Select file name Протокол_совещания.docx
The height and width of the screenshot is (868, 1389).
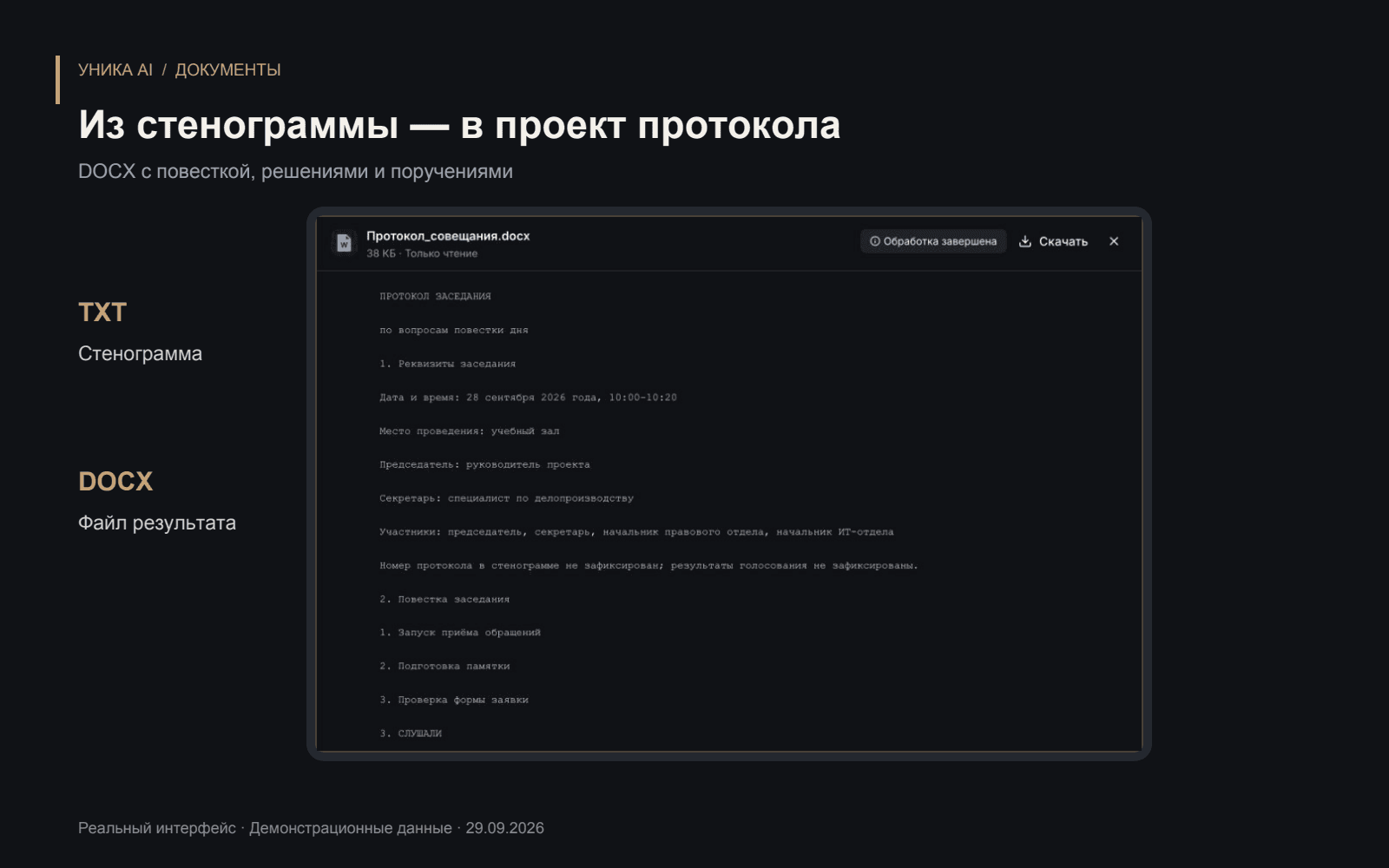tap(448, 236)
